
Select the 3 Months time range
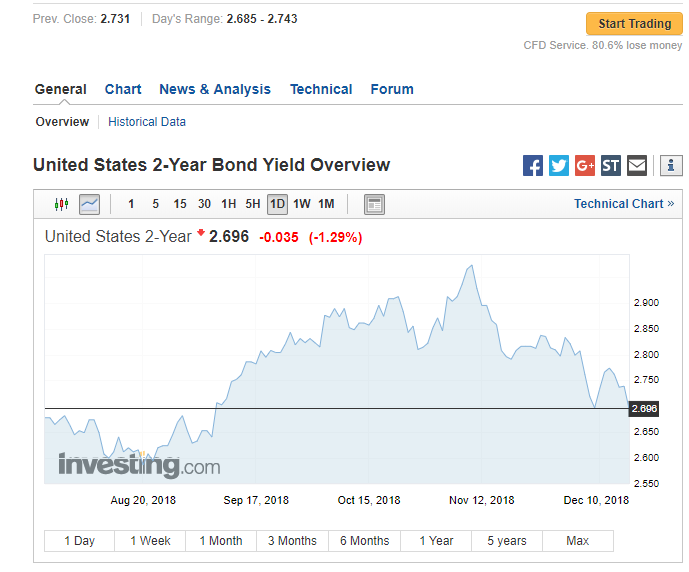(x=292, y=541)
